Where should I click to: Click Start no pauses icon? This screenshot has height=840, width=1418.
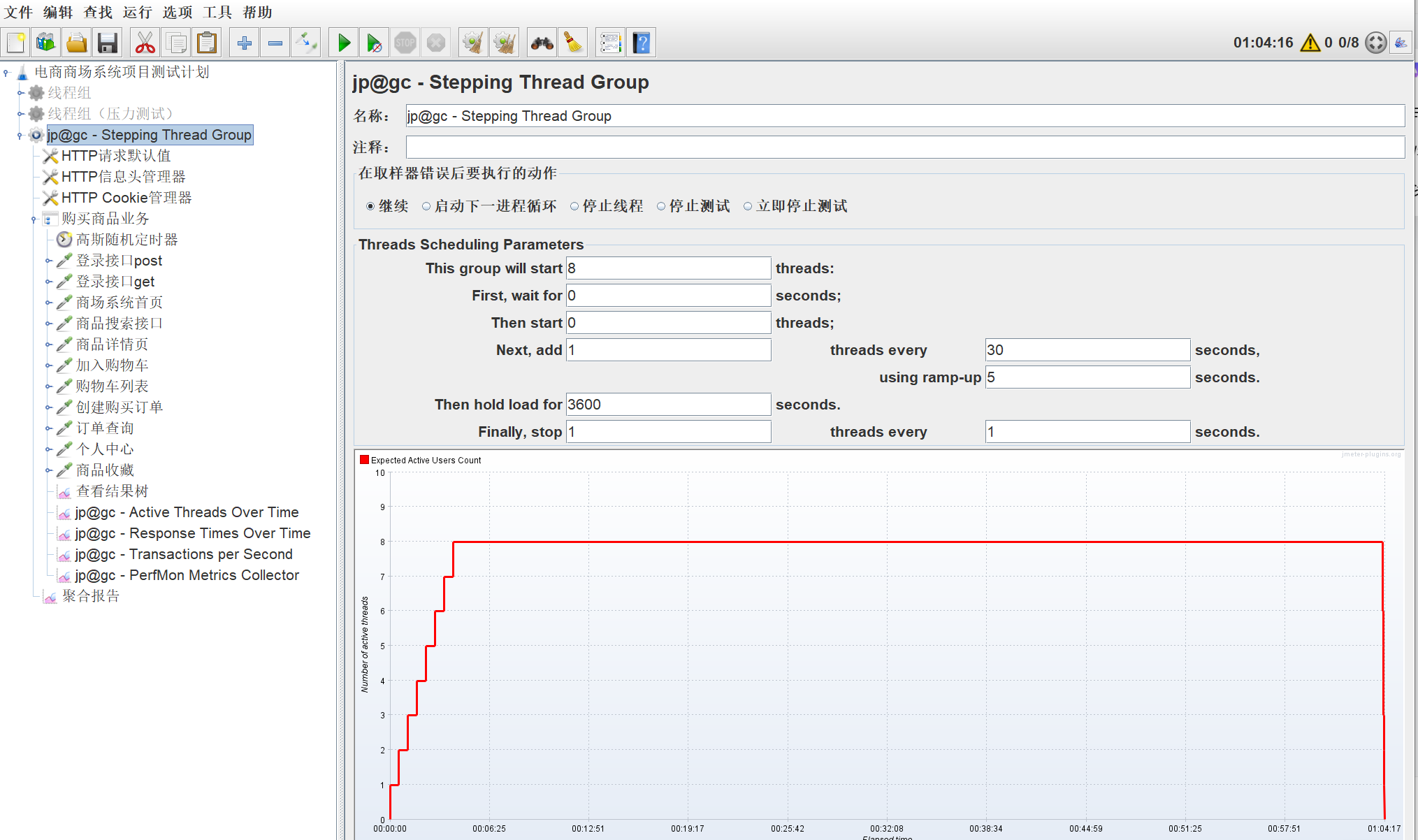point(375,43)
